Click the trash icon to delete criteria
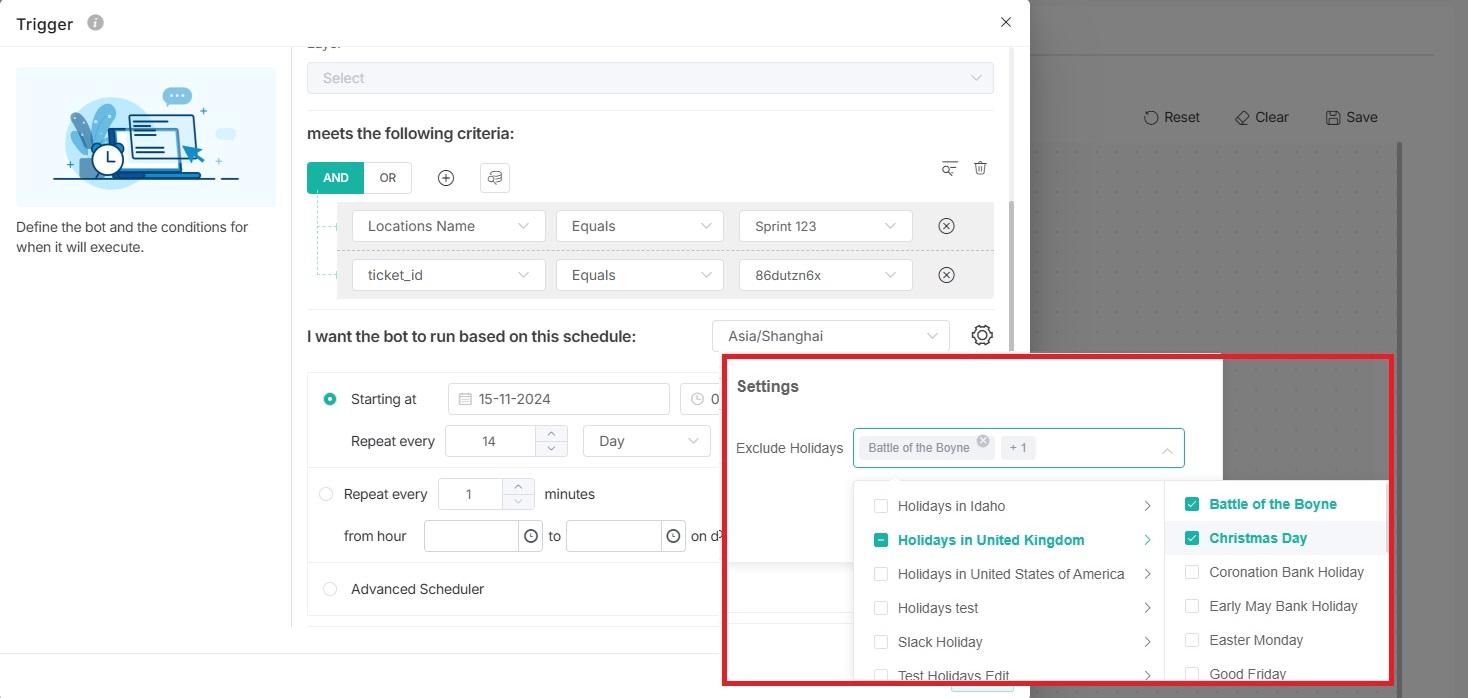Viewport: 1468px width, 698px height. 980,168
